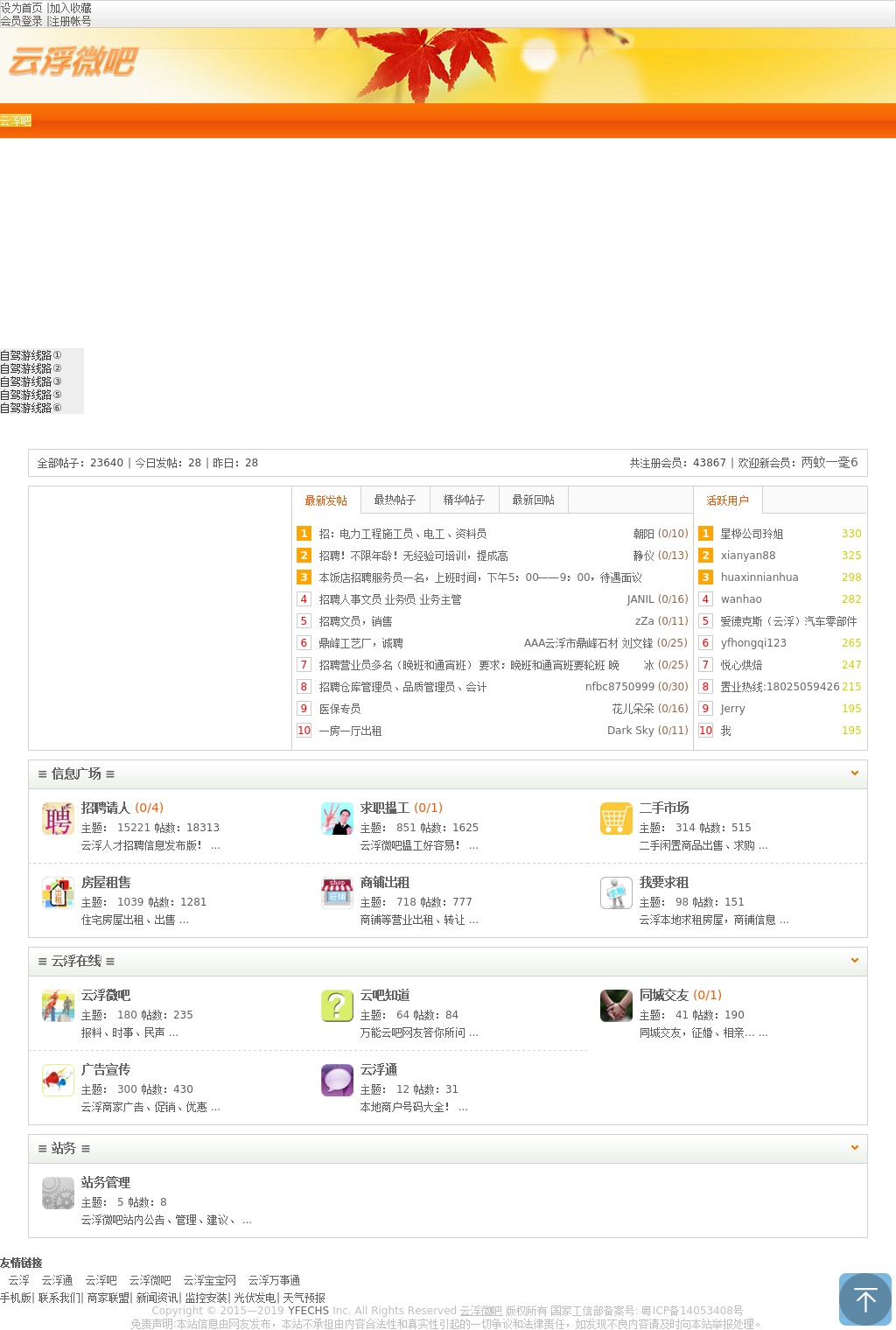Click the 同城交友 handshake icon
Image resolution: width=896 pixels, height=1330 pixels.
616,1006
